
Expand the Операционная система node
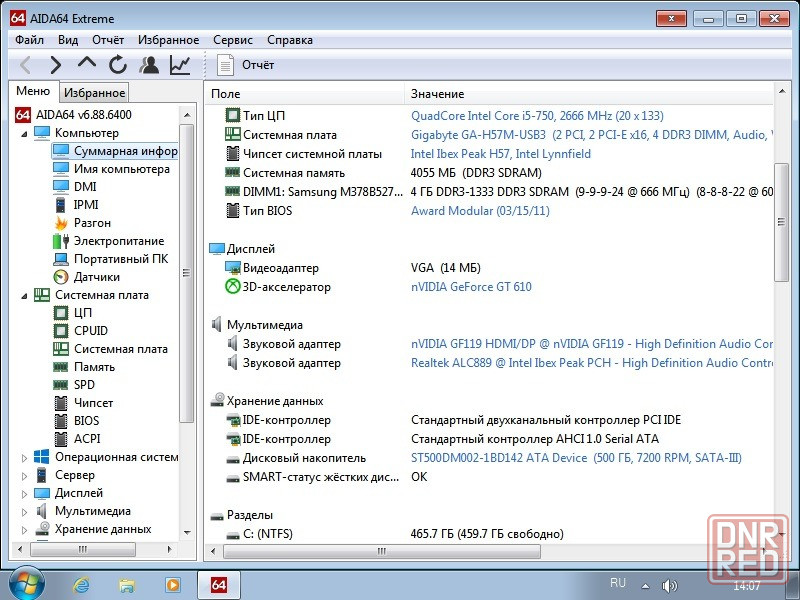click(24, 458)
